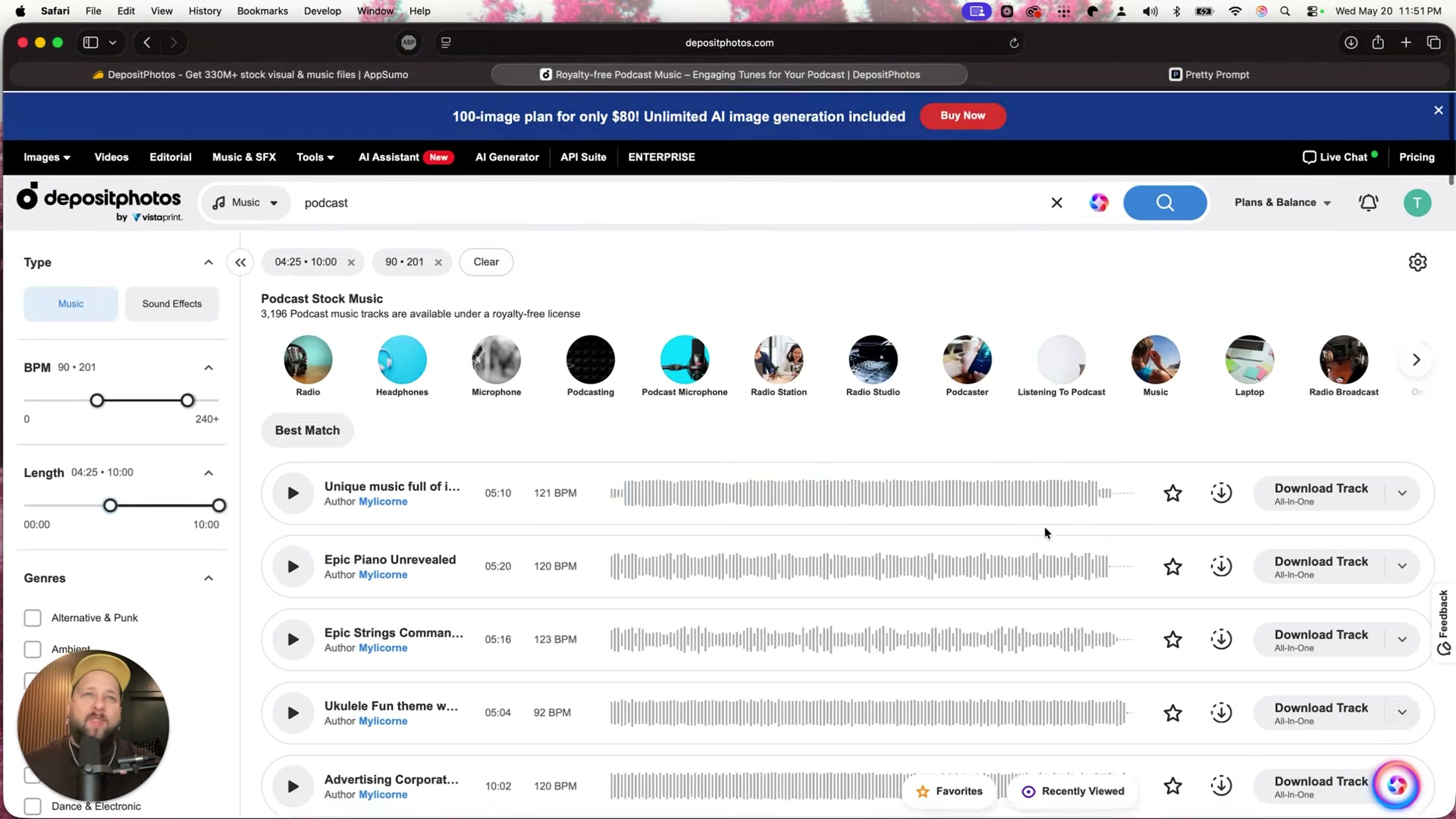Check the Alternative & Punk genre
The image size is (1456, 819).
coord(33,618)
